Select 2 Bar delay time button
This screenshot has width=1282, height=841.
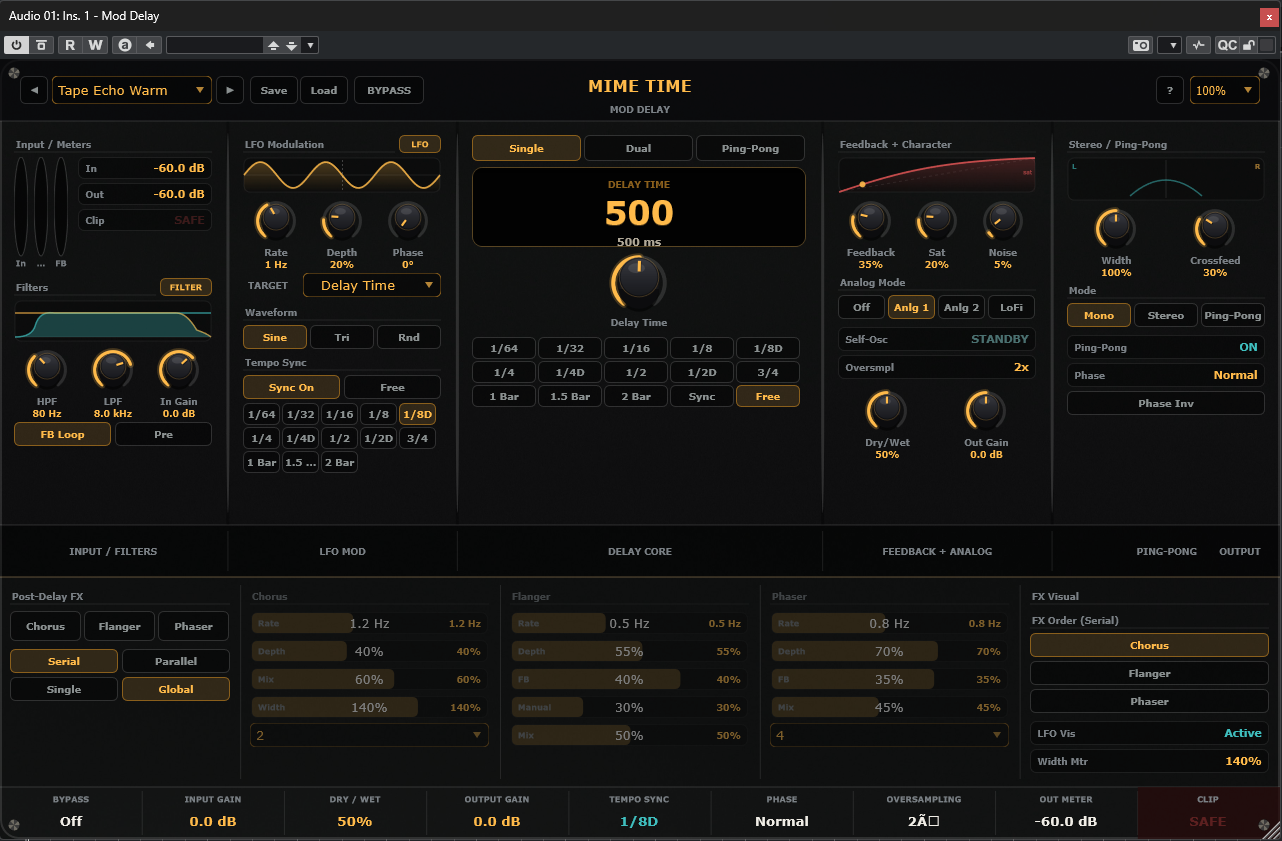point(636,396)
